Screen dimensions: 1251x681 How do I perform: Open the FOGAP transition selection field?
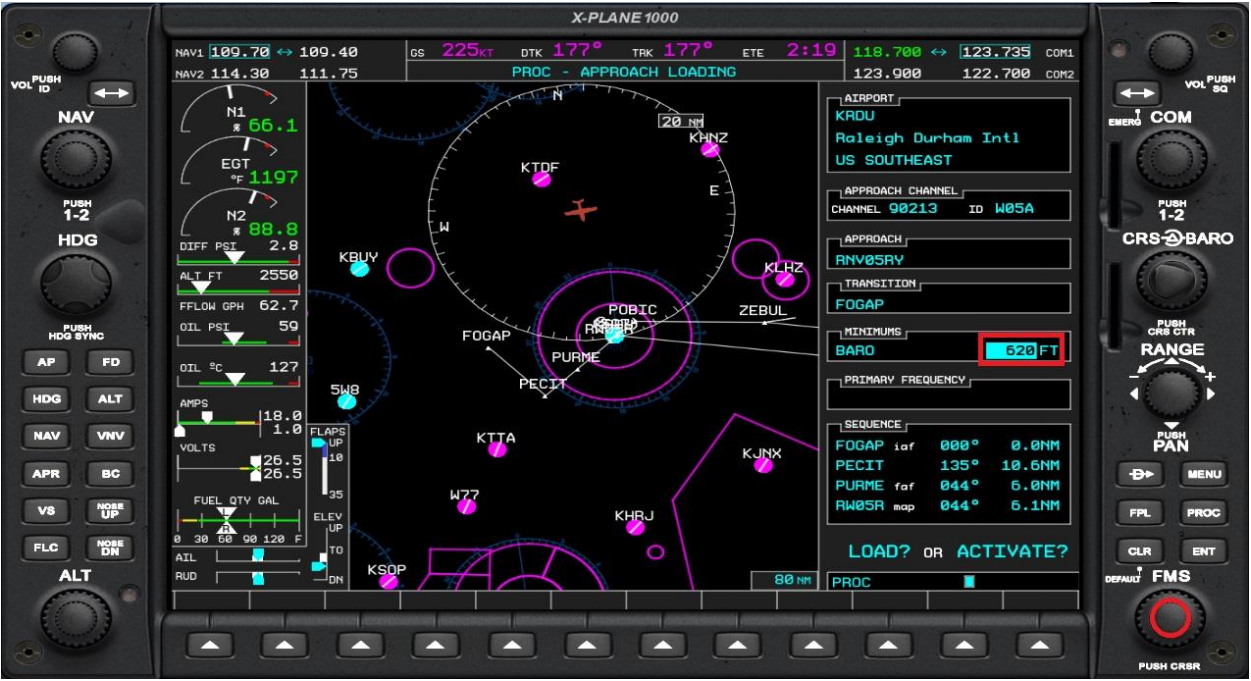(x=949, y=304)
